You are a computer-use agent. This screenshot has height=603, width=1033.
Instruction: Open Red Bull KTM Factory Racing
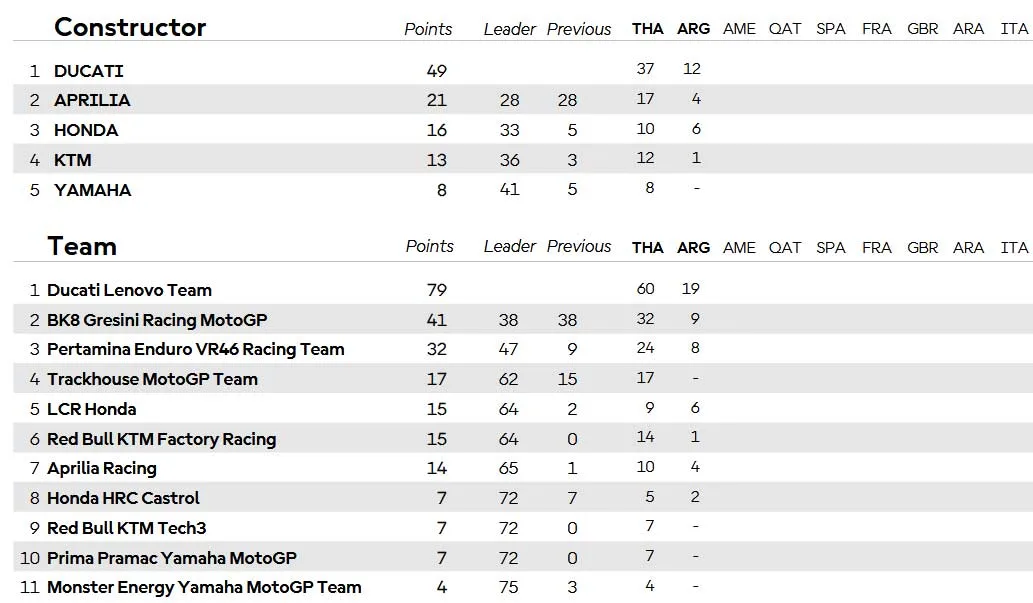[161, 439]
